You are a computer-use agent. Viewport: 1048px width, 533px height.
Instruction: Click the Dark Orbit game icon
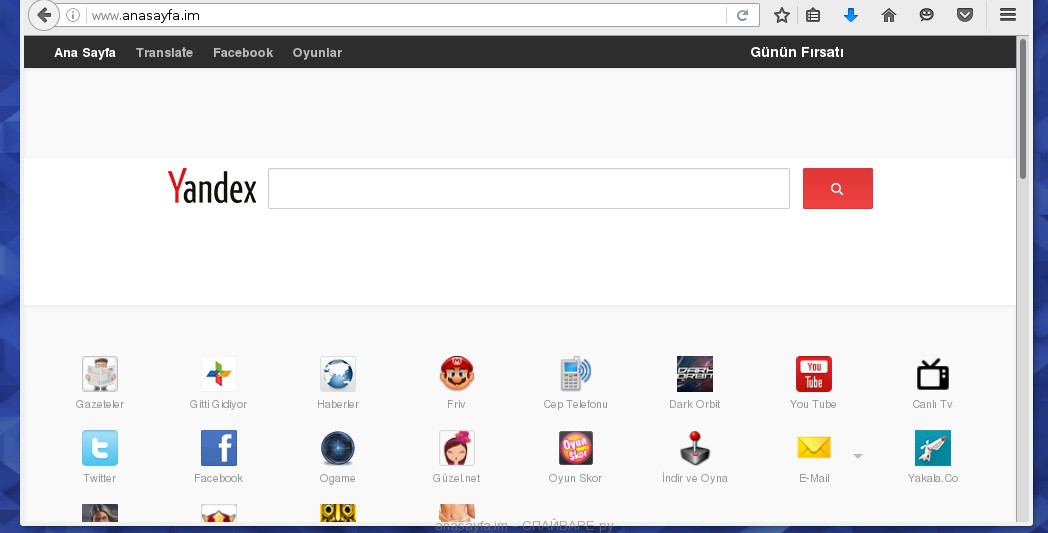click(694, 374)
